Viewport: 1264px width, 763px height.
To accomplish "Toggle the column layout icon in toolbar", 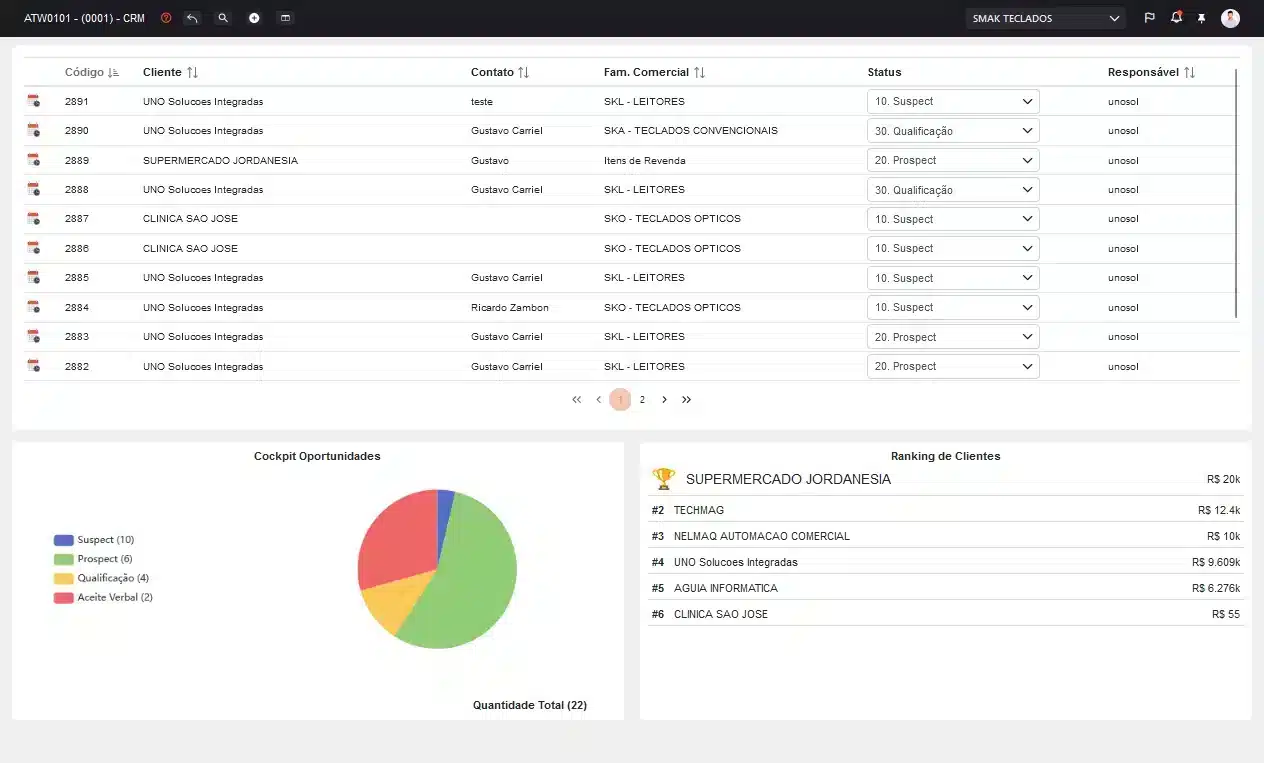I will [x=285, y=18].
